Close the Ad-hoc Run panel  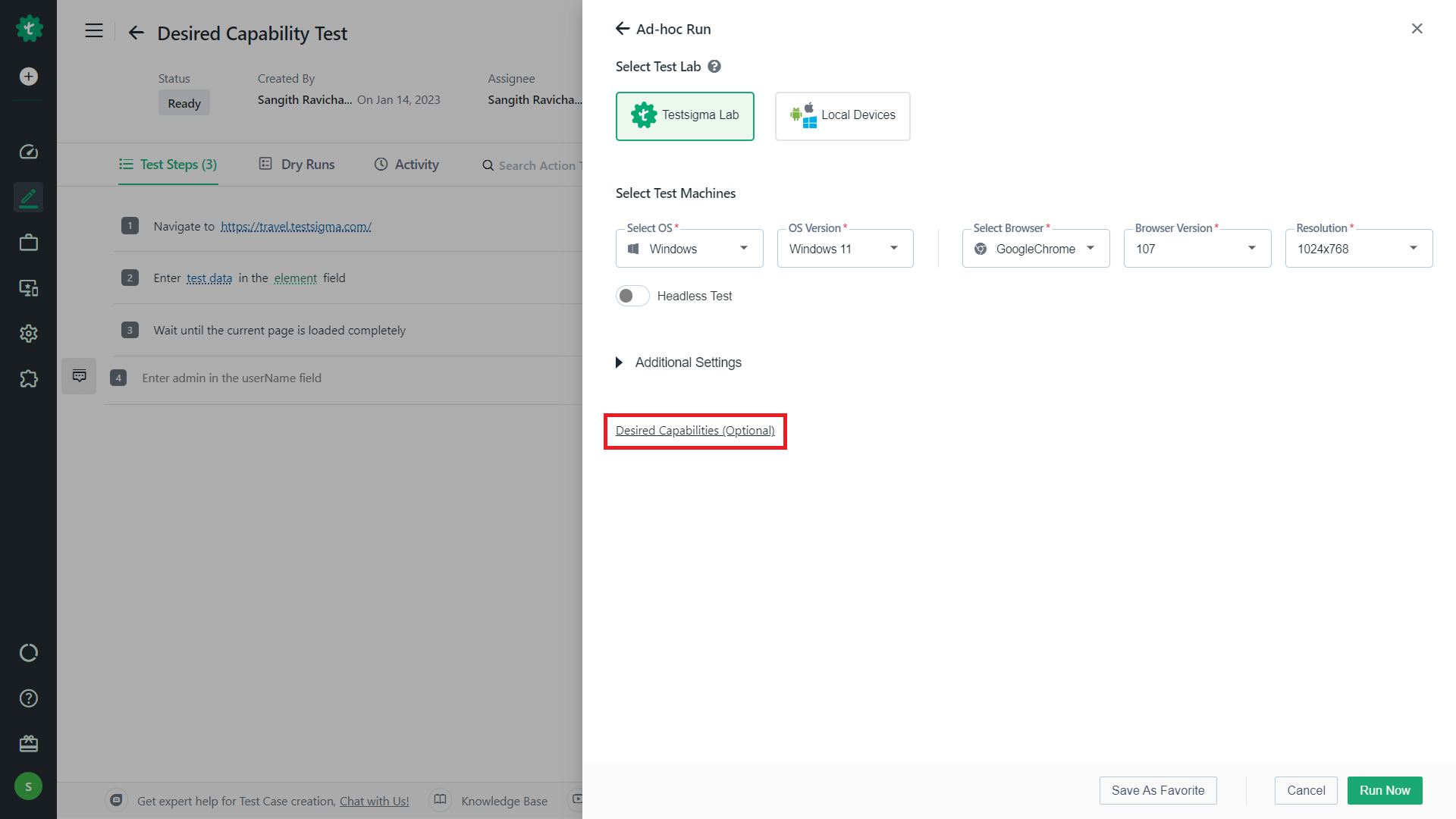click(1417, 29)
